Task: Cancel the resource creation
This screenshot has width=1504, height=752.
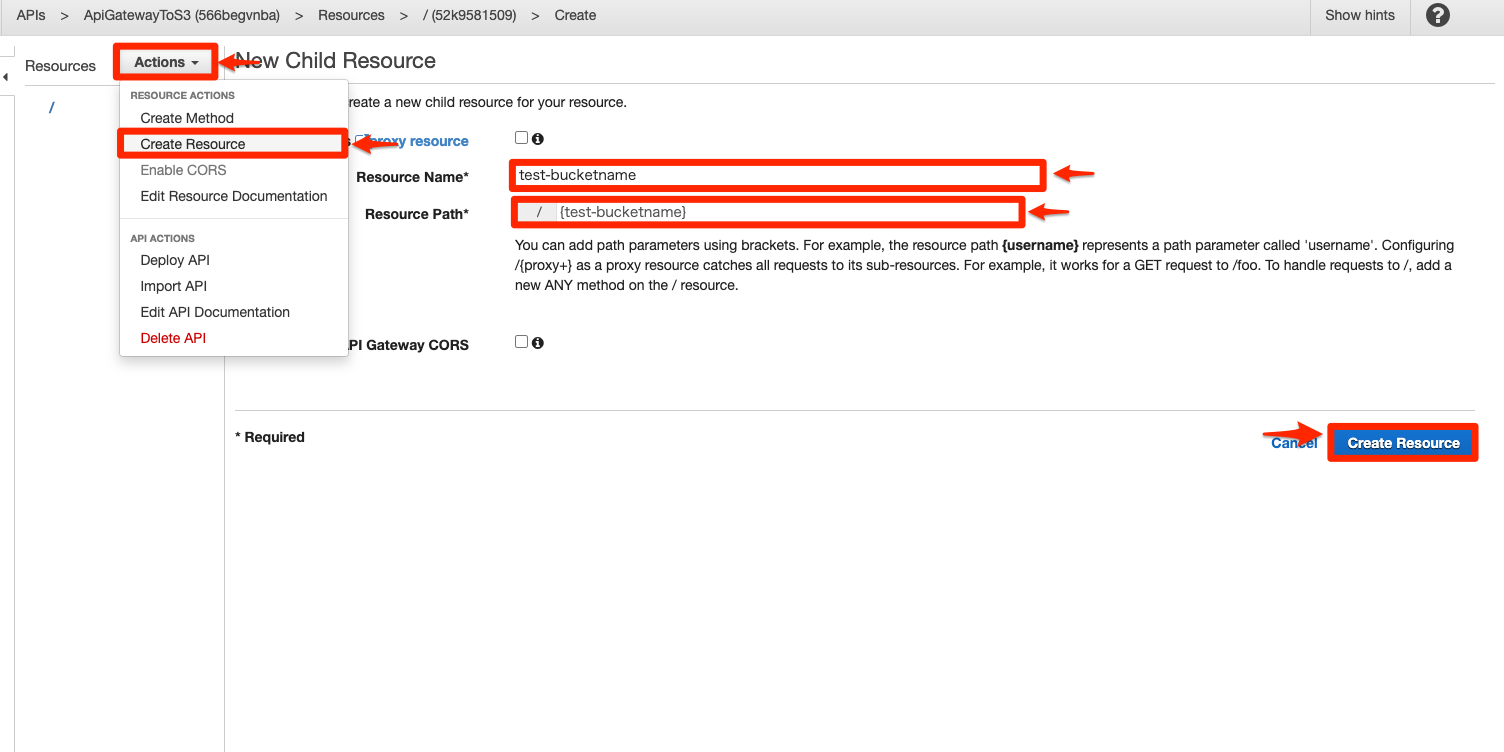Action: (x=1294, y=442)
